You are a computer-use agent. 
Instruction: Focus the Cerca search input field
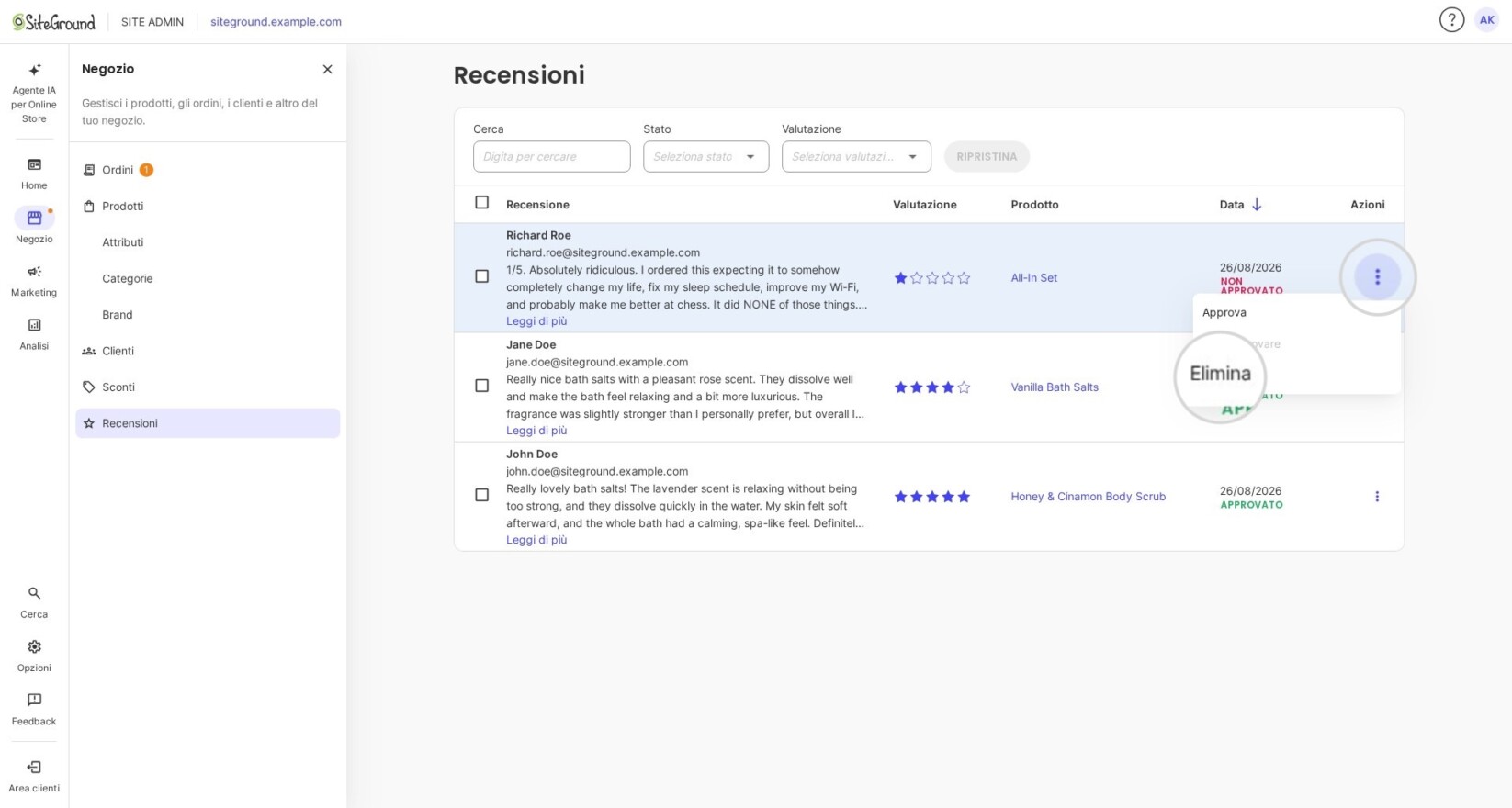click(551, 156)
